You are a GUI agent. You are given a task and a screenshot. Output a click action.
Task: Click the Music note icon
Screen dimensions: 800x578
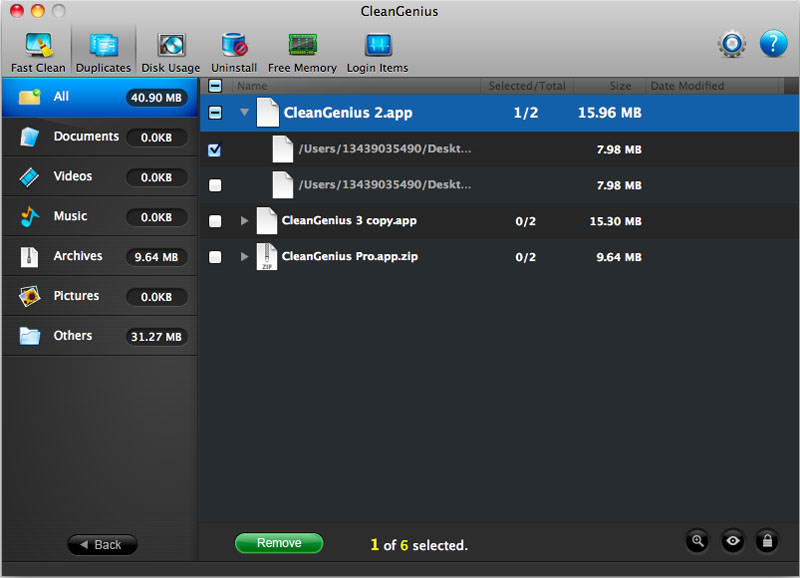pos(29,216)
